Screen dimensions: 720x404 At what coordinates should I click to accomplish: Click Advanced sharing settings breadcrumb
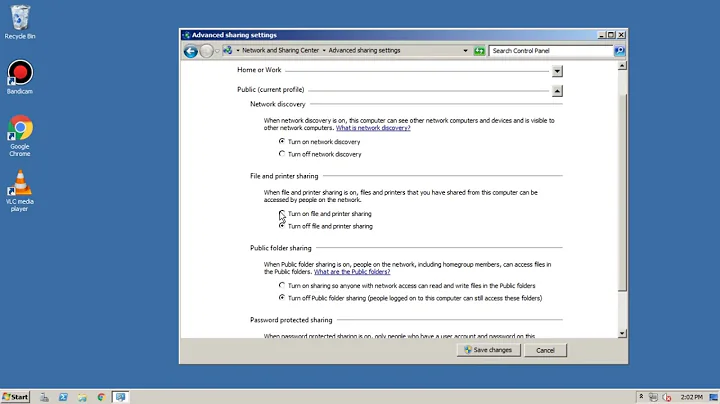[x=364, y=50]
